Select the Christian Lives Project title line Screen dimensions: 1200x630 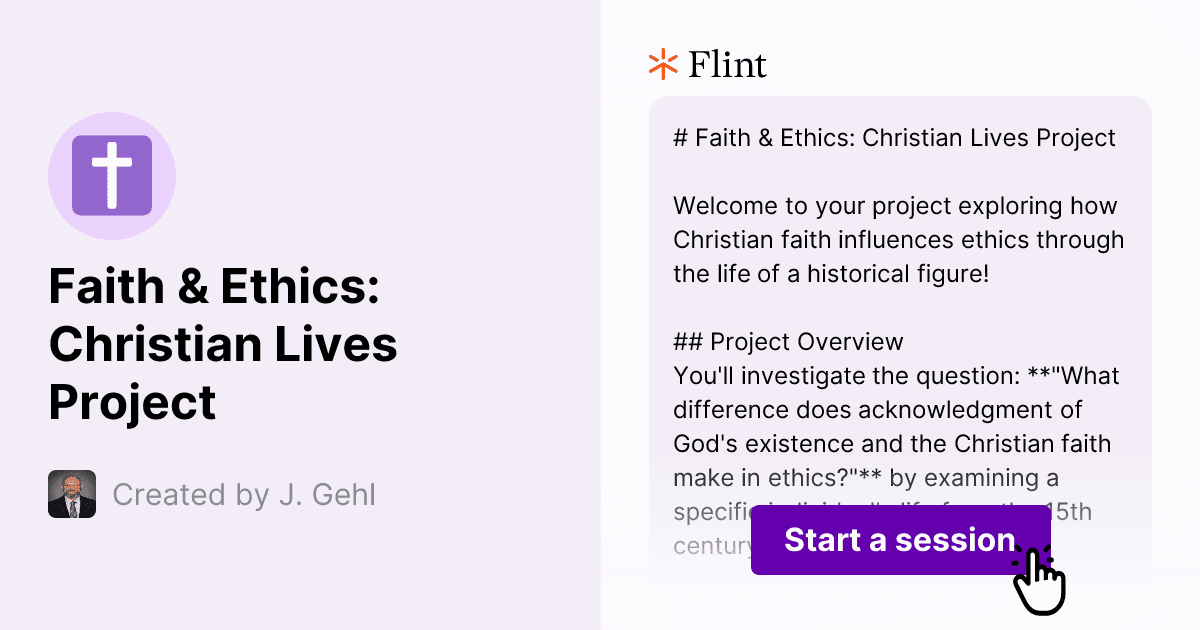pos(223,345)
